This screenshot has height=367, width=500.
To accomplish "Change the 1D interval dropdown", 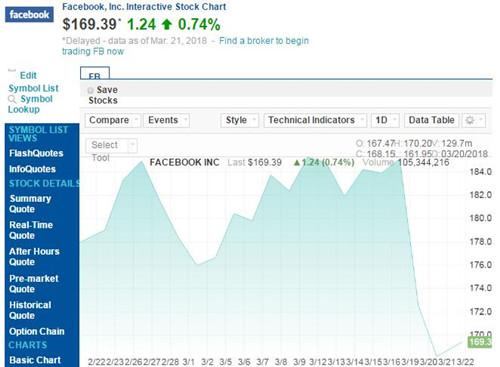I will click(385, 120).
